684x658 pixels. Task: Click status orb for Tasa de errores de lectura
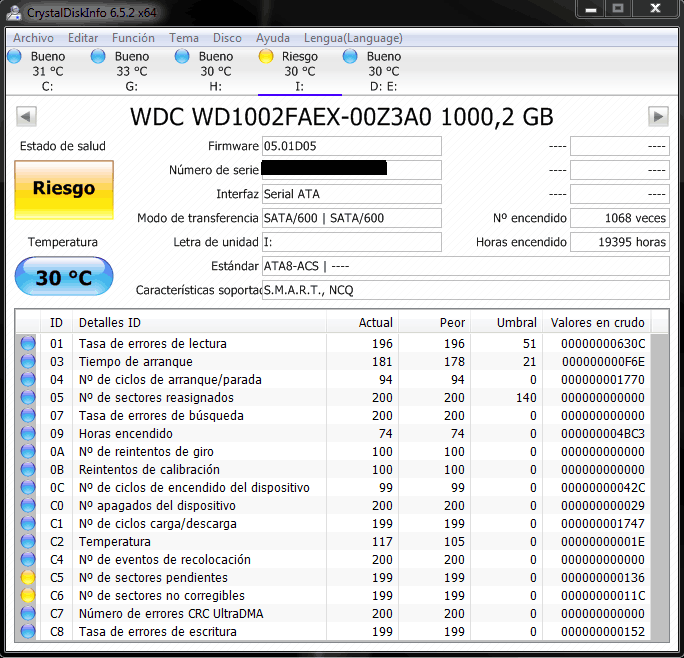28,343
